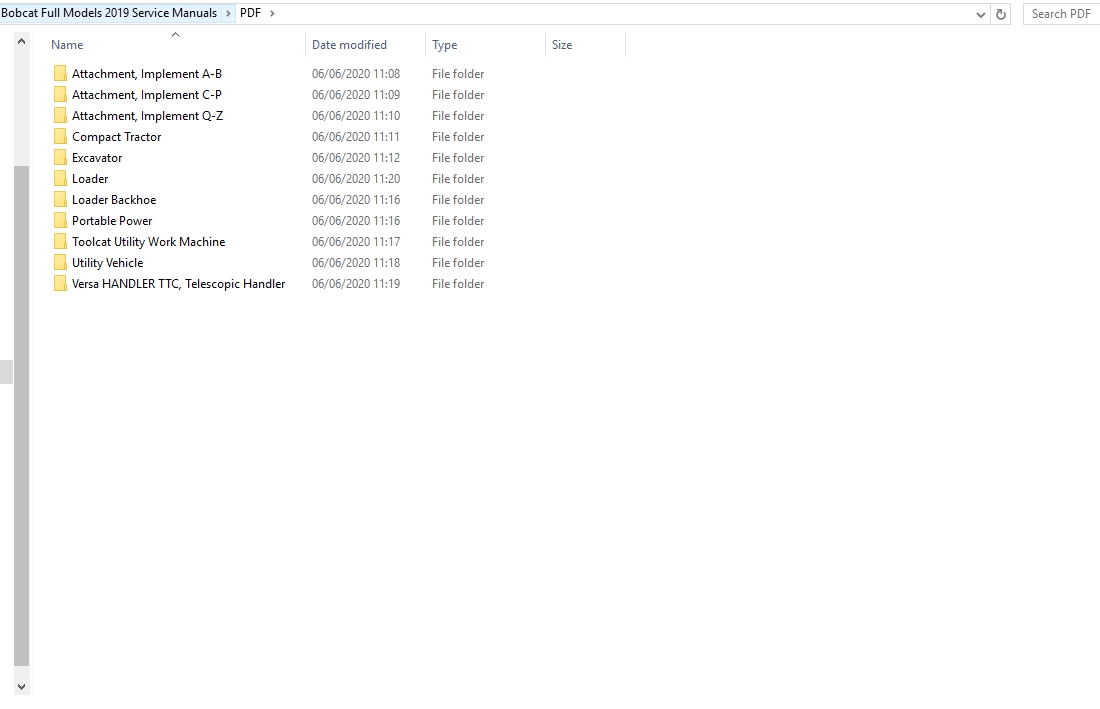This screenshot has width=1100, height=709.
Task: Click the Versa HANDLER TTC folder icon
Action: click(x=60, y=284)
